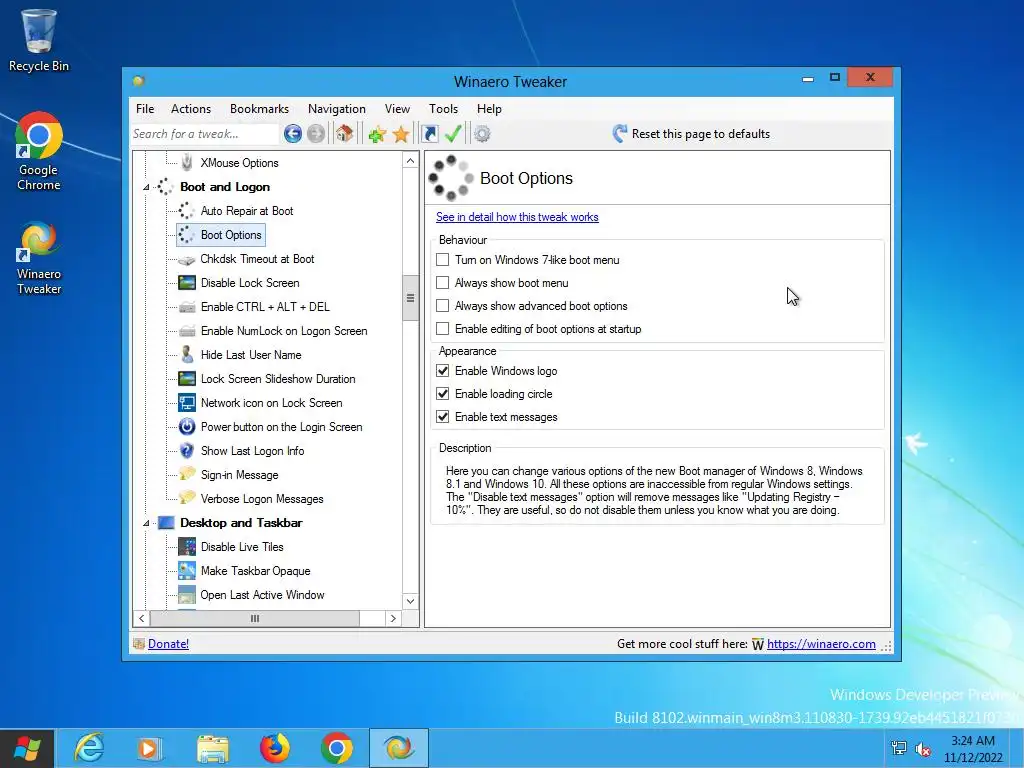
Task: Click Add bookmark green star icon
Action: coord(377,135)
